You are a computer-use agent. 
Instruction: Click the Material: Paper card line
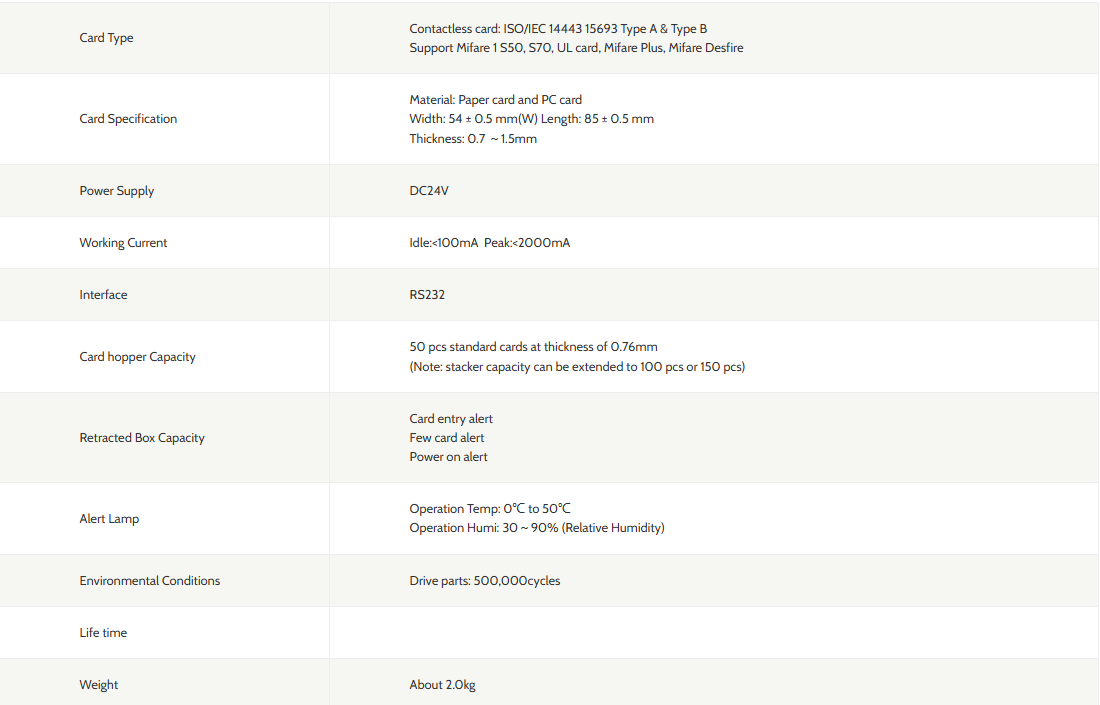[x=495, y=100]
